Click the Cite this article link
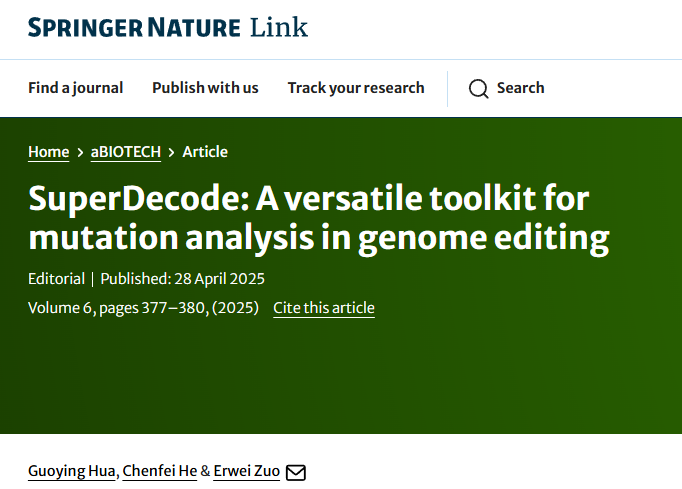This screenshot has width=682, height=489. pos(324,308)
